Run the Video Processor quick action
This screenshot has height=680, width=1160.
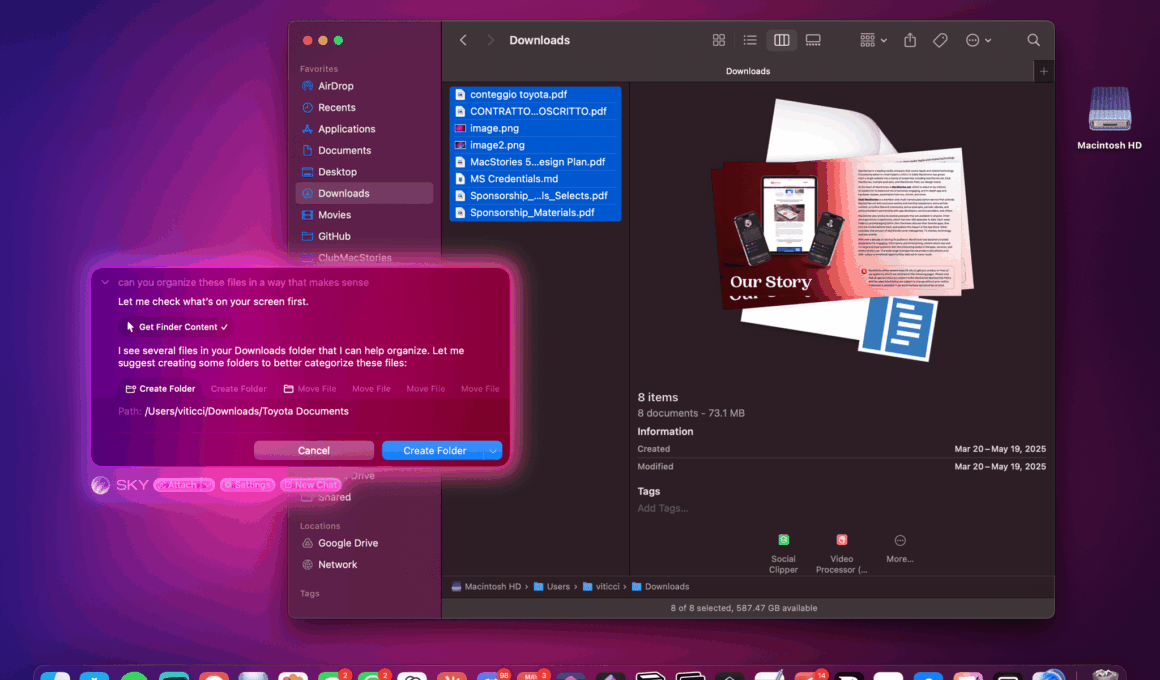[841, 553]
